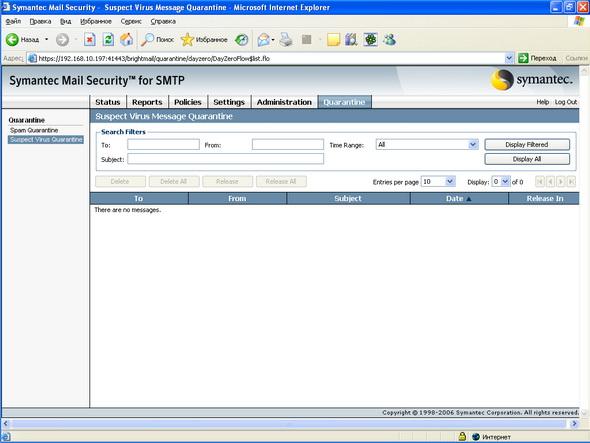Click the page icon in the address bar
The height and width of the screenshot is (443, 590).
click(33, 58)
